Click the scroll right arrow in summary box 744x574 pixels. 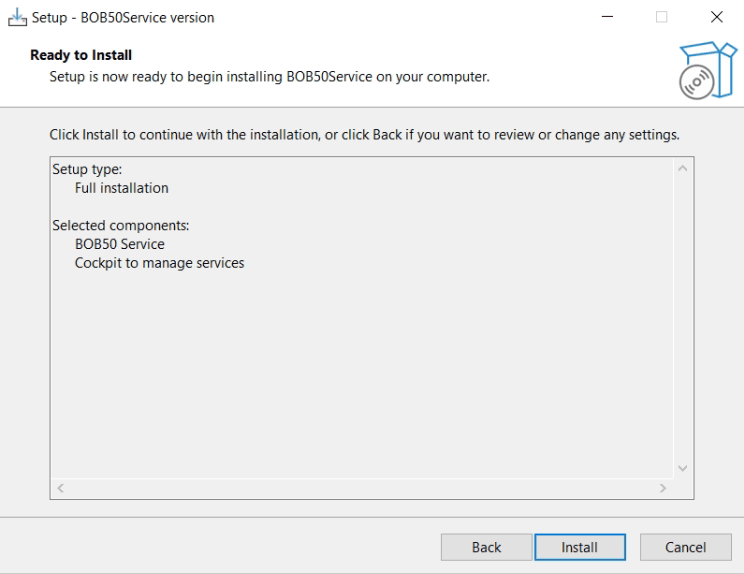[663, 488]
